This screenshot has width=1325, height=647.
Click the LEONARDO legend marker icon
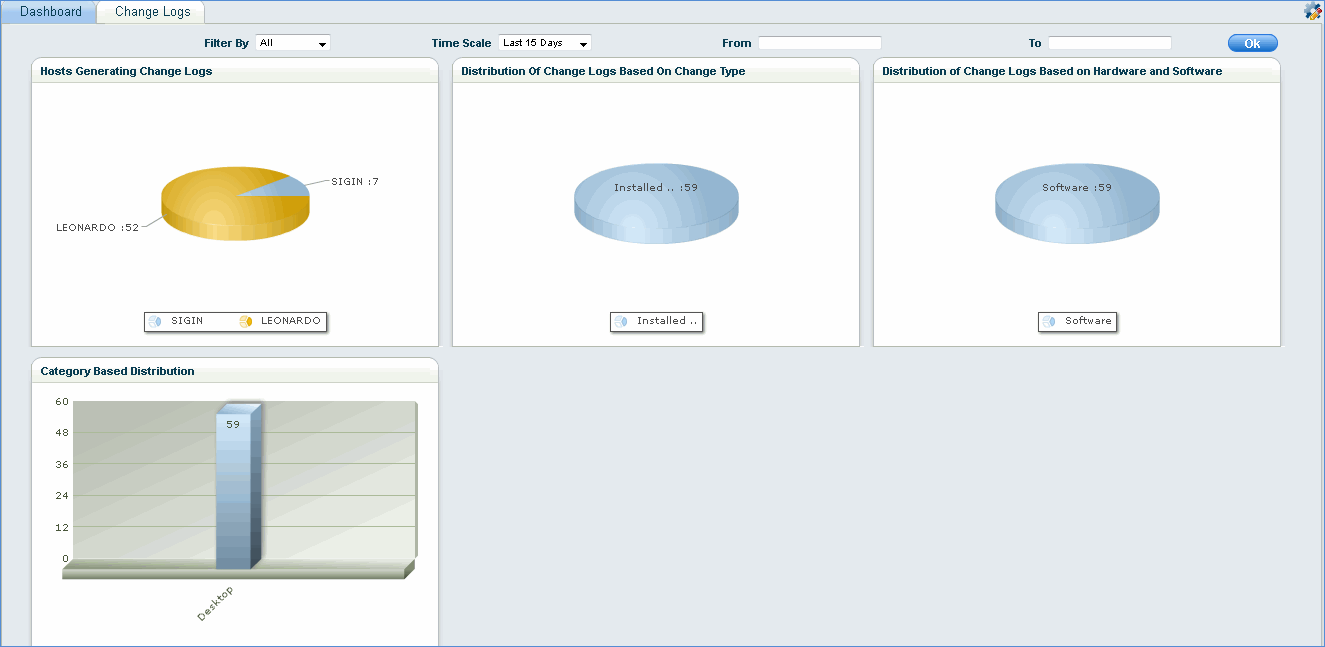tap(245, 321)
